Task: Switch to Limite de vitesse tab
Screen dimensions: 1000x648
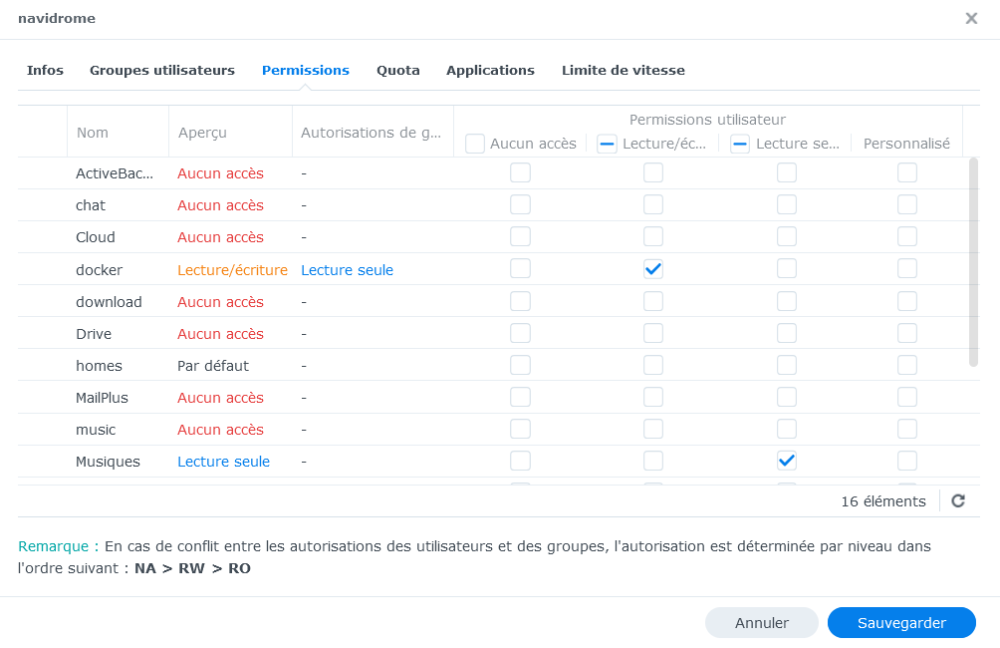Action: [623, 70]
